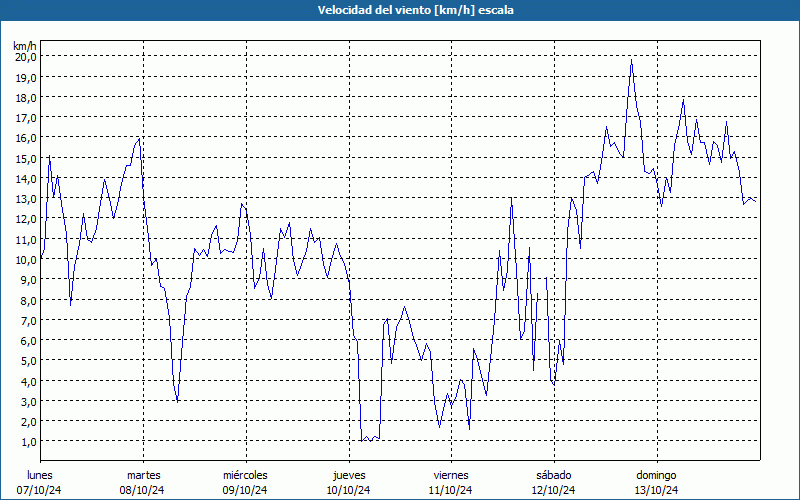The image size is (800, 500).
Task: Click the 18,0 y-axis value
Action: pos(26,97)
